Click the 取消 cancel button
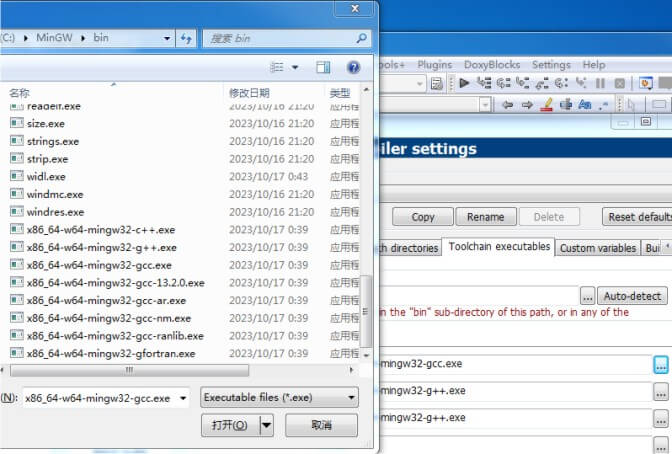The image size is (672, 454). coord(321,425)
